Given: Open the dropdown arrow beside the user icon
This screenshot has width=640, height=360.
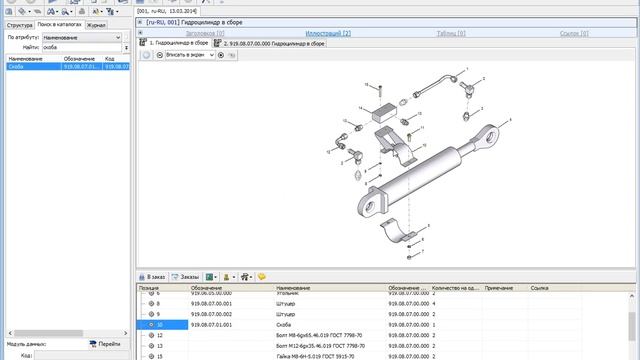Looking at the screenshot, I should [x=233, y=277].
